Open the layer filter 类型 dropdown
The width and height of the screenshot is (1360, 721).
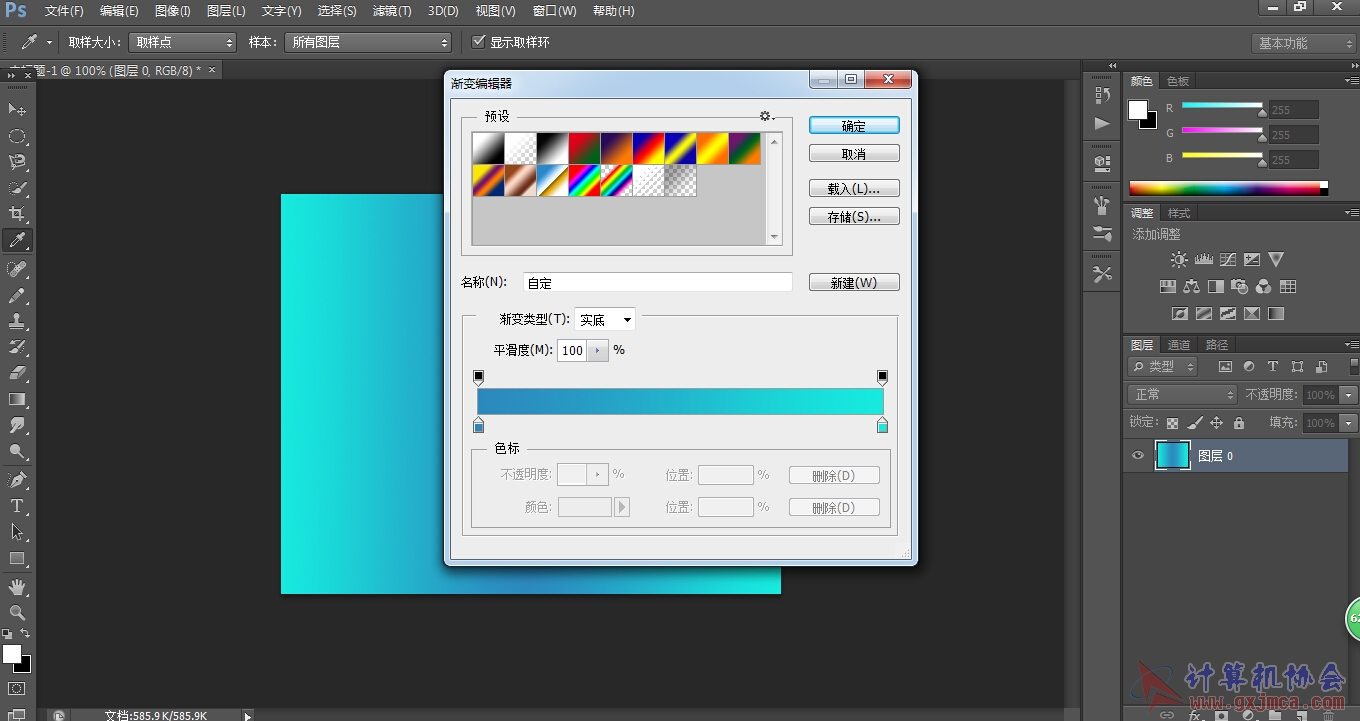[1162, 367]
